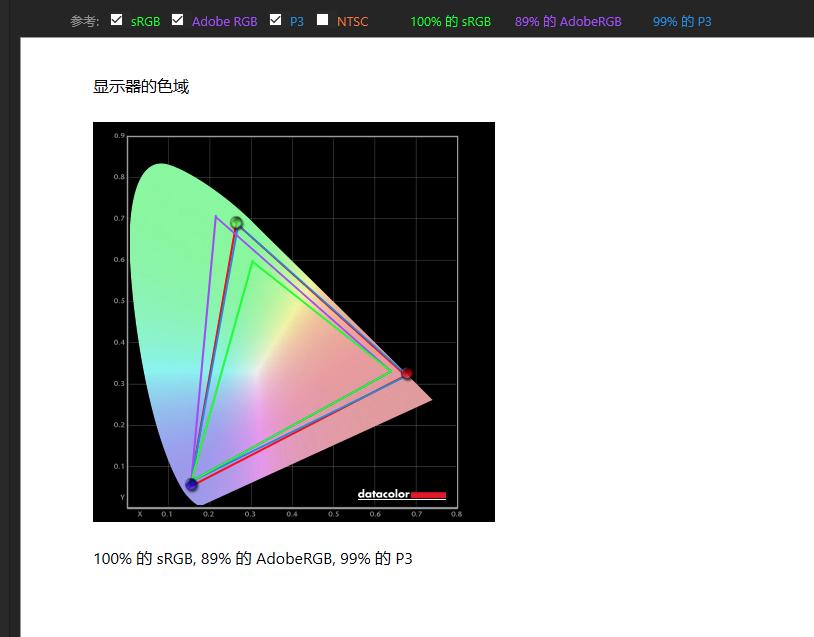Click the datacolor logo on chart
This screenshot has height=637, width=814.
click(402, 494)
